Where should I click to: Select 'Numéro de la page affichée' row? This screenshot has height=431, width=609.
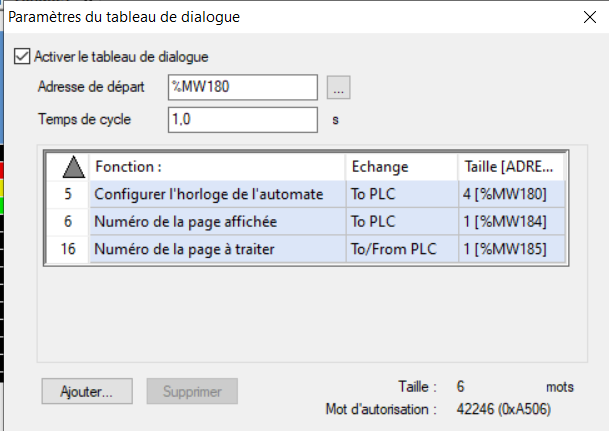(216, 221)
